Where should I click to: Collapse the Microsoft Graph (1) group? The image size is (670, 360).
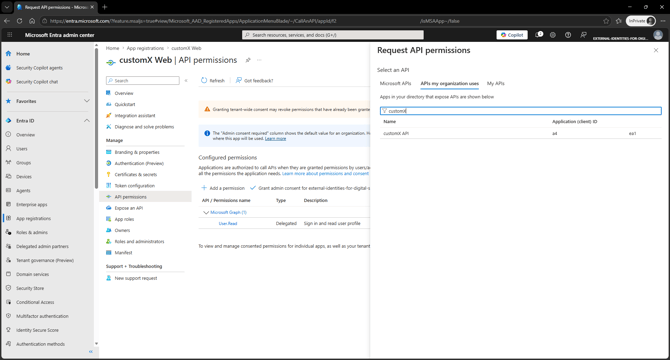[206, 212]
